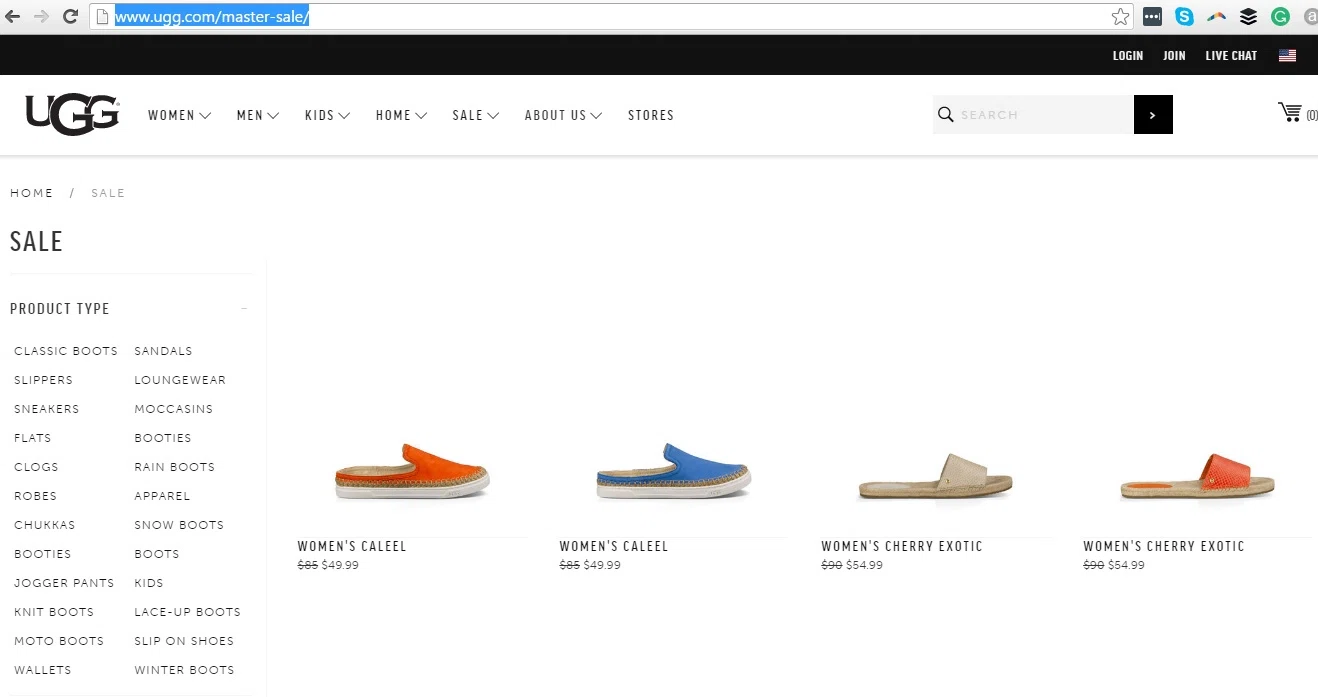Select the Apparel product type
This screenshot has width=1318, height=697.
tap(162, 496)
